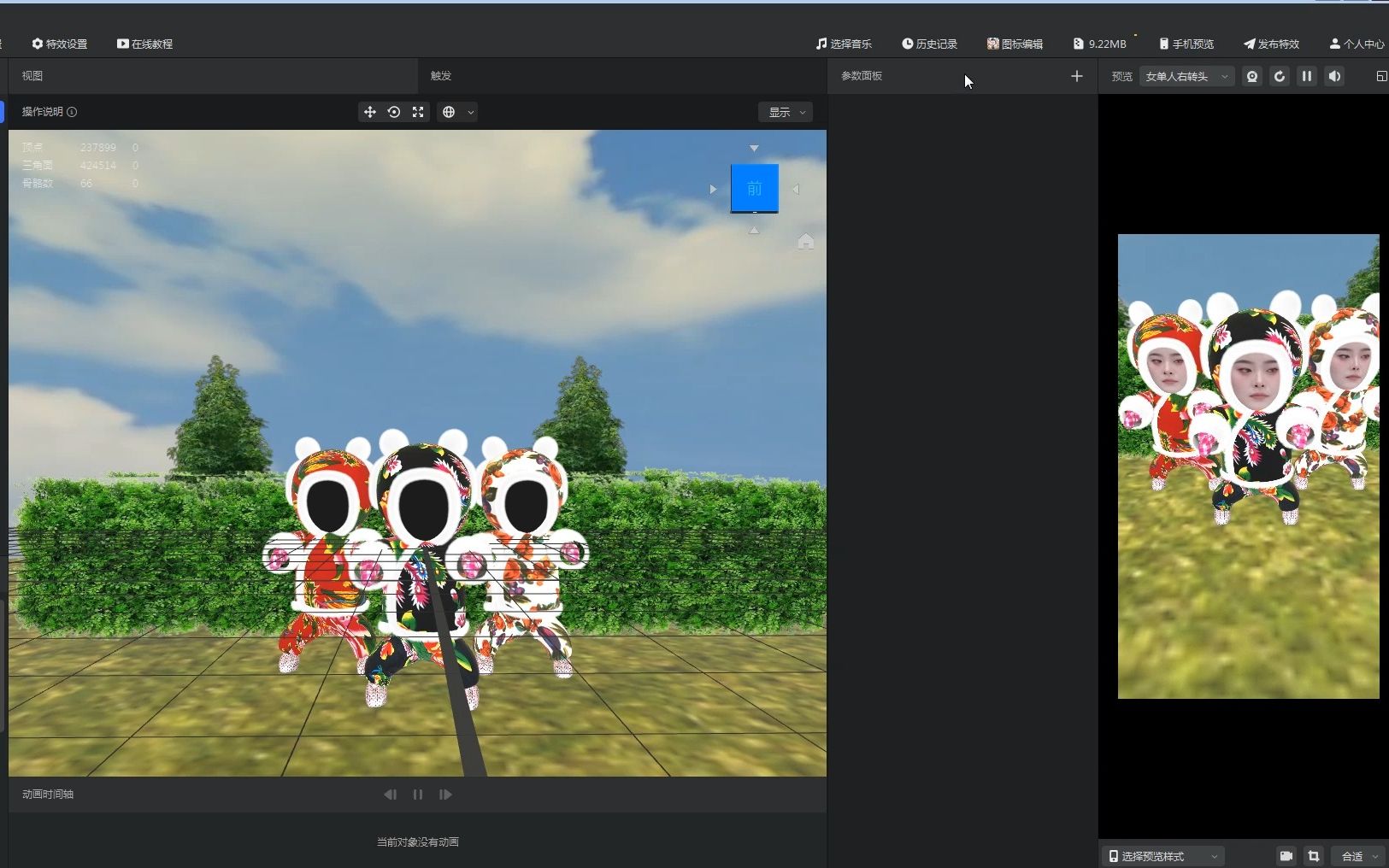Click the blue 前 view cube face

point(755,188)
